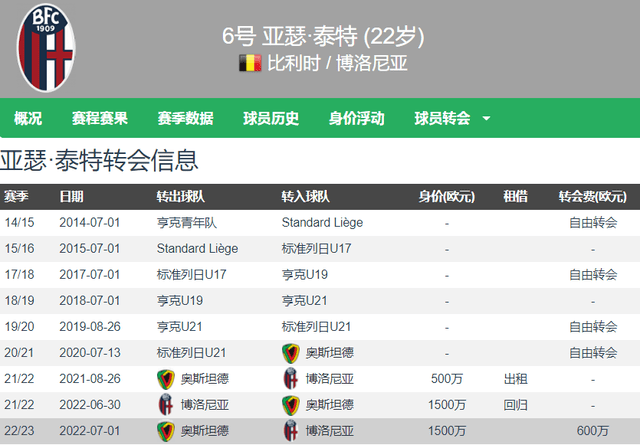640x445 pixels.
Task: Click 博洛尼亚 destination in the 2022-07-01 row
Action: [x=329, y=431]
